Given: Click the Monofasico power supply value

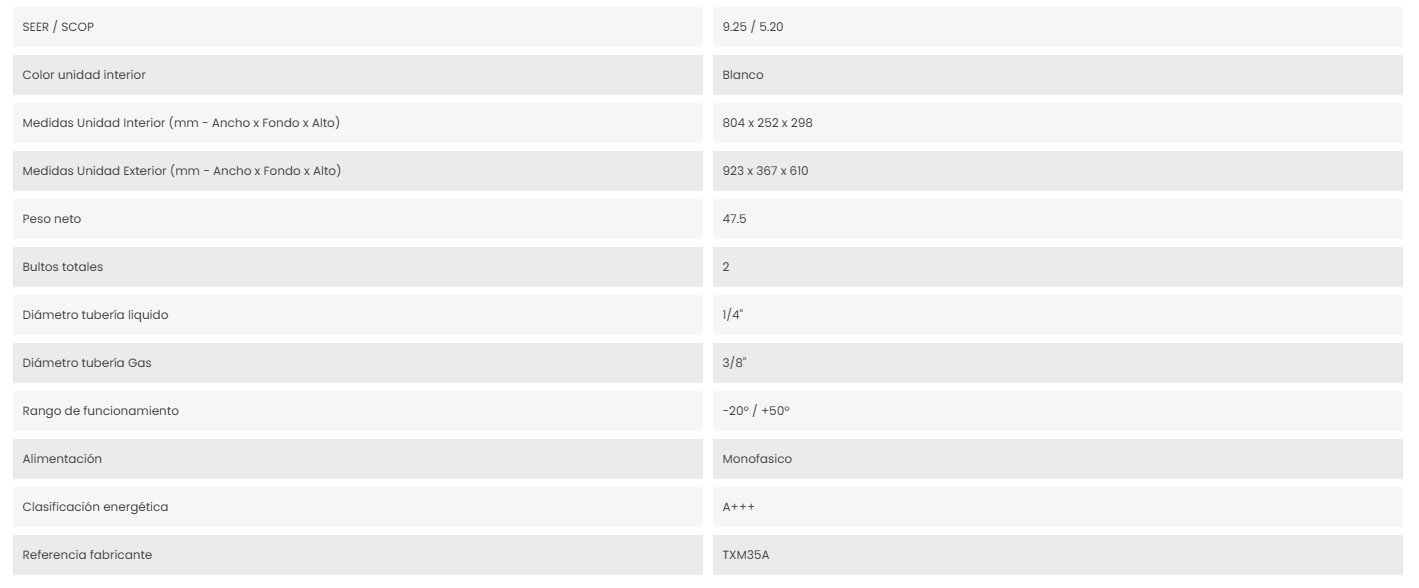Looking at the screenshot, I should [x=757, y=459].
